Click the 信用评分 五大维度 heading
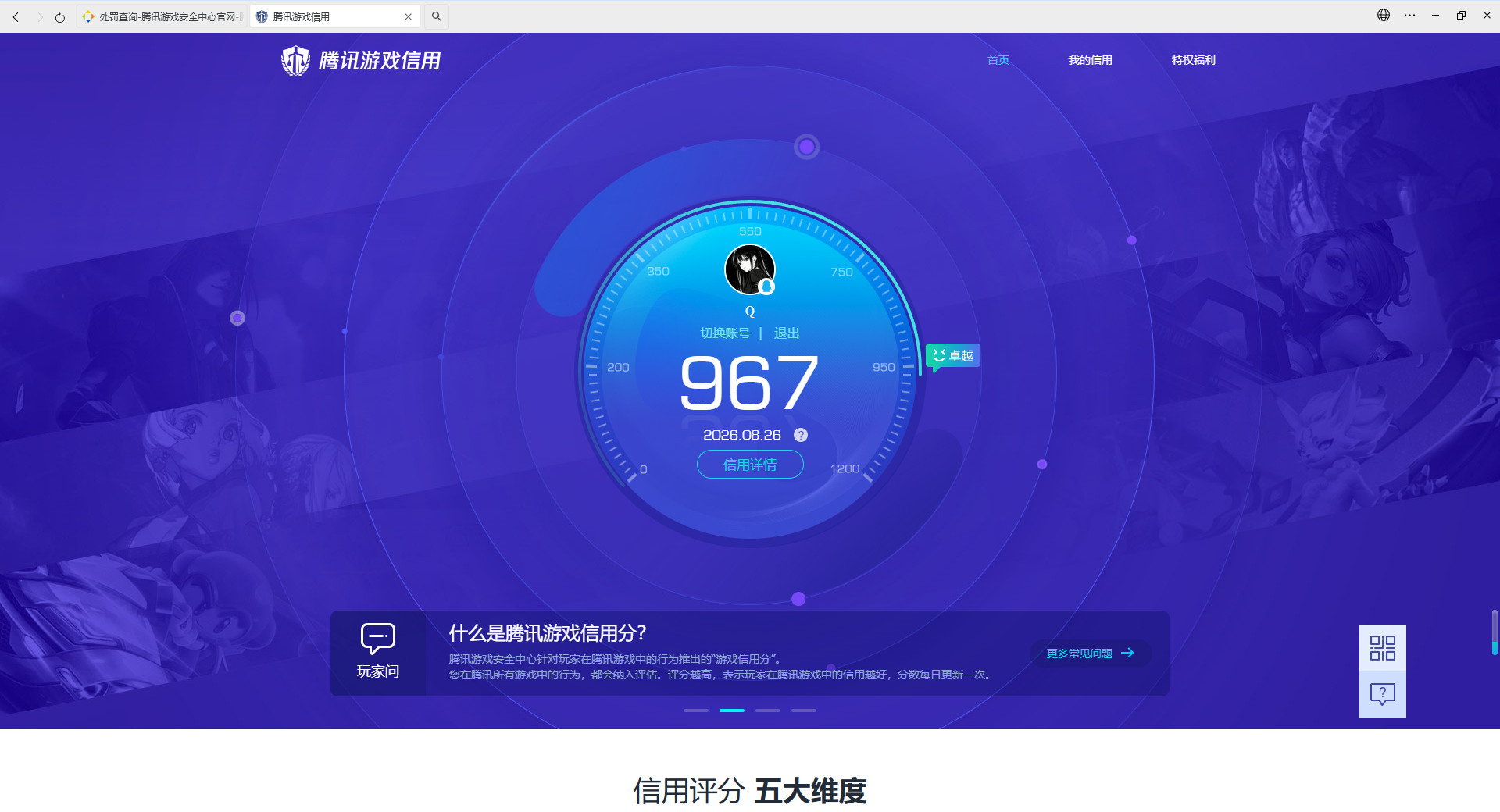This screenshot has height=812, width=1500. (x=750, y=791)
